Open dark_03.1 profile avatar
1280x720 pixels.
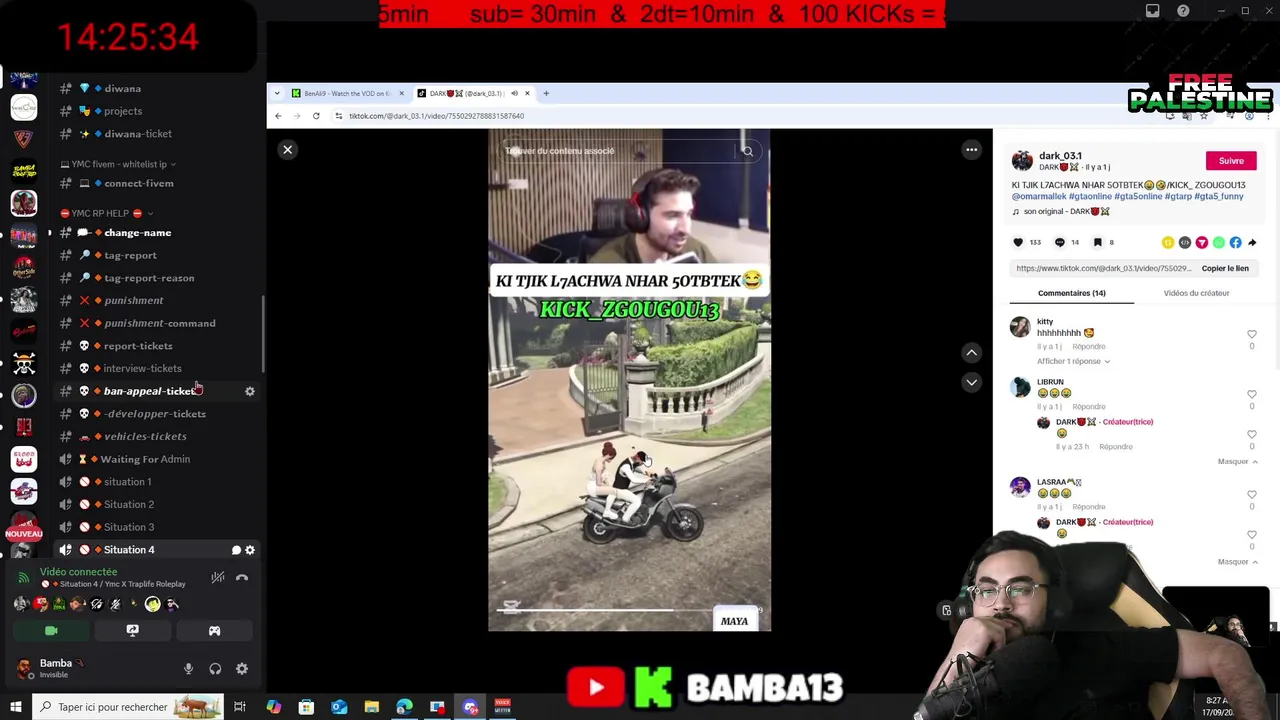pos(1022,161)
